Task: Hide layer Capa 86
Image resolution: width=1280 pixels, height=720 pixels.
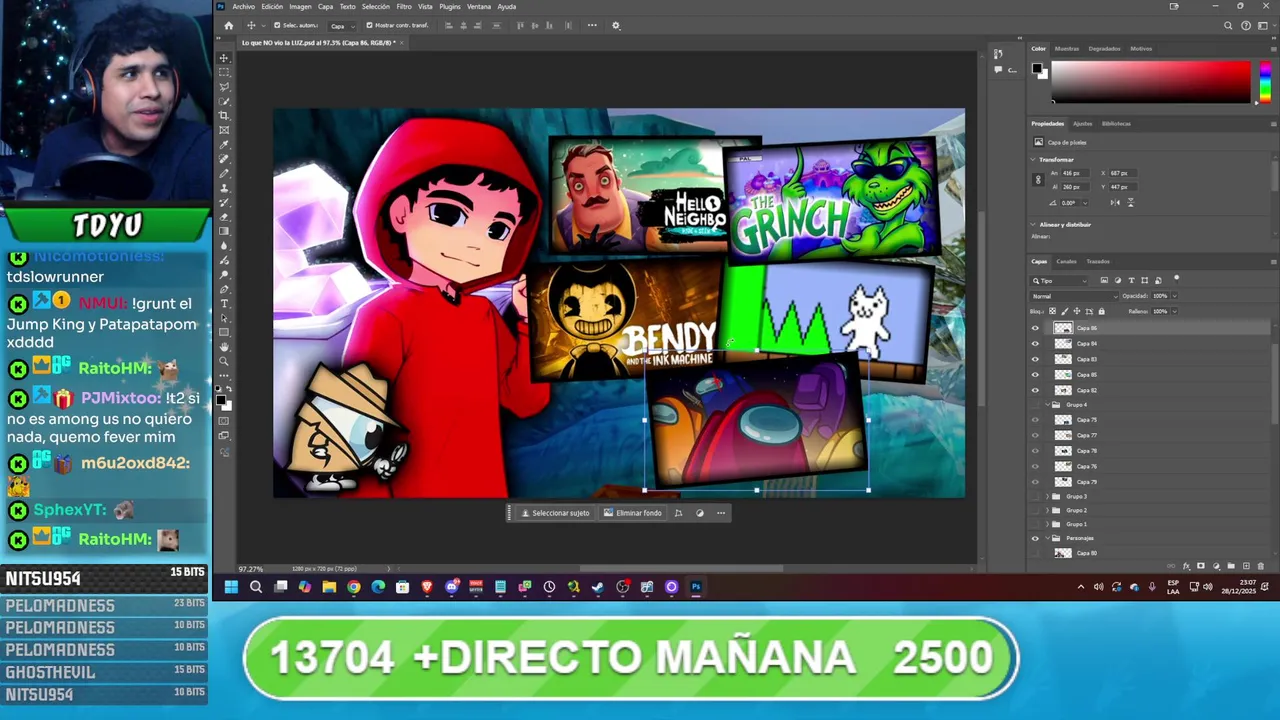Action: (1035, 328)
